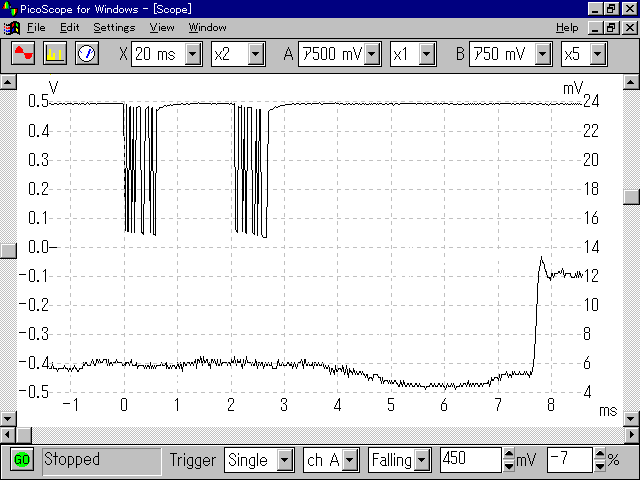Minimize the PicoScope application window
The height and width of the screenshot is (480, 640).
(x=595, y=9)
